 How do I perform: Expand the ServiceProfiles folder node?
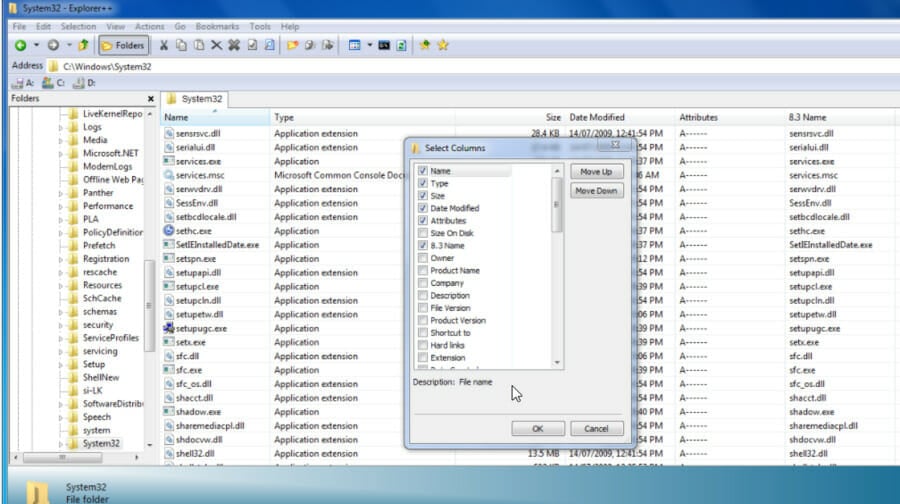point(61,339)
